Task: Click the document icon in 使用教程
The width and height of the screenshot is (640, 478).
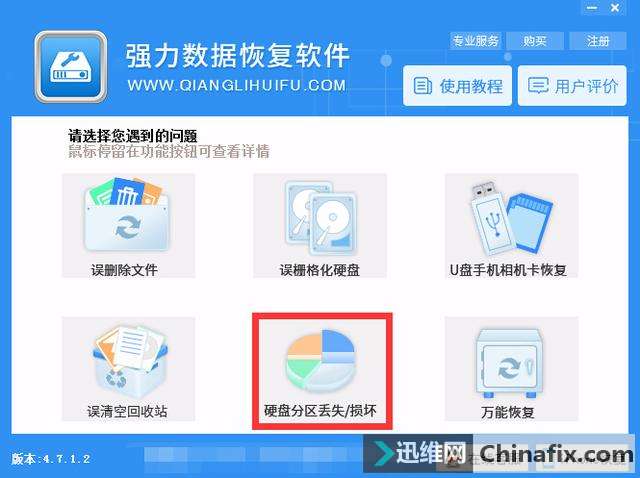Action: [422, 86]
